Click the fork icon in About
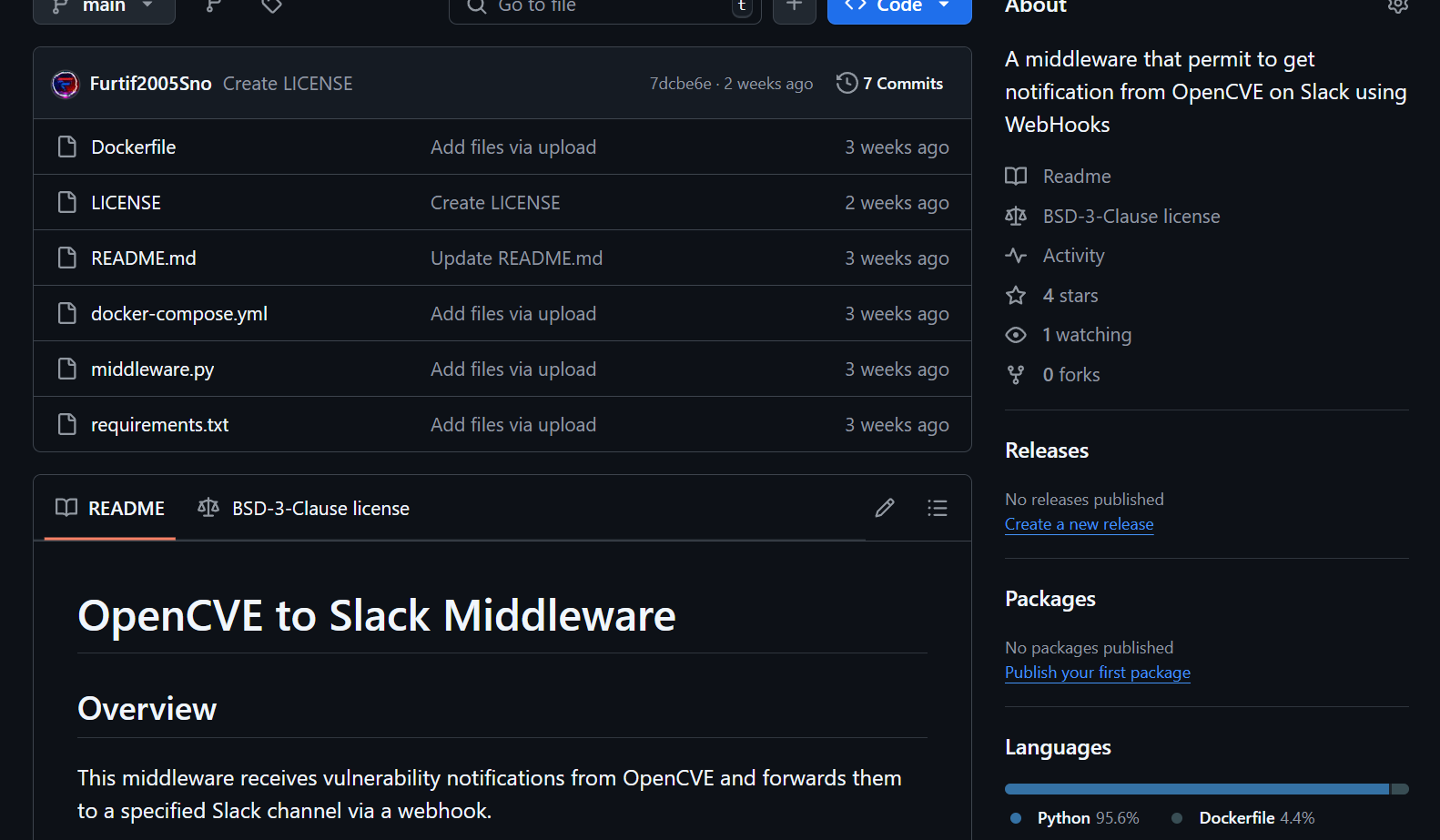Viewport: 1440px width, 840px height. [1016, 374]
